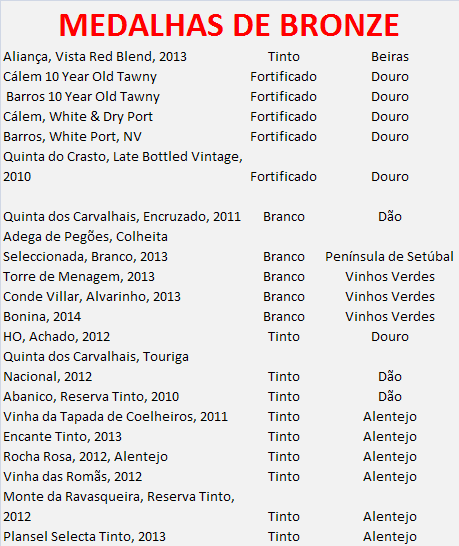Image resolution: width=459 pixels, height=546 pixels.
Task: Select Barros, White Port, NV text
Action: [x=72, y=136]
